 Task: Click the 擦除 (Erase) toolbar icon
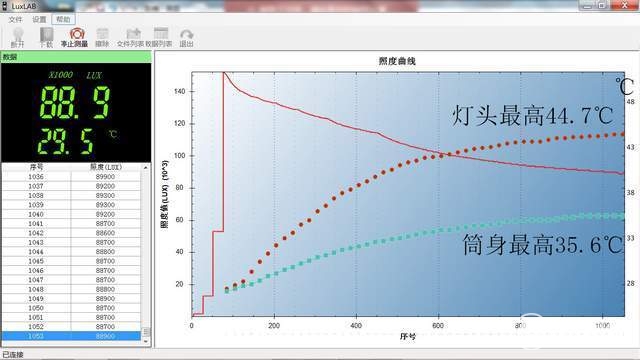click(x=102, y=37)
